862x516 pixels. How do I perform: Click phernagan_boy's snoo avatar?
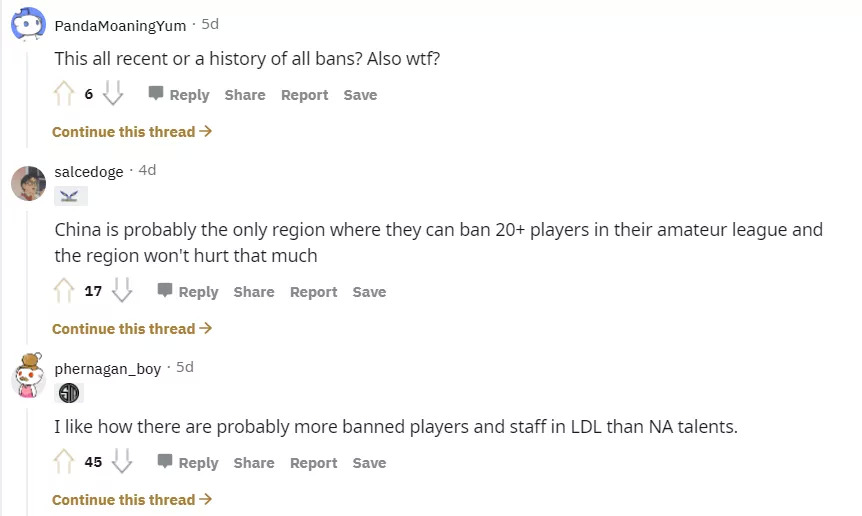(x=28, y=375)
